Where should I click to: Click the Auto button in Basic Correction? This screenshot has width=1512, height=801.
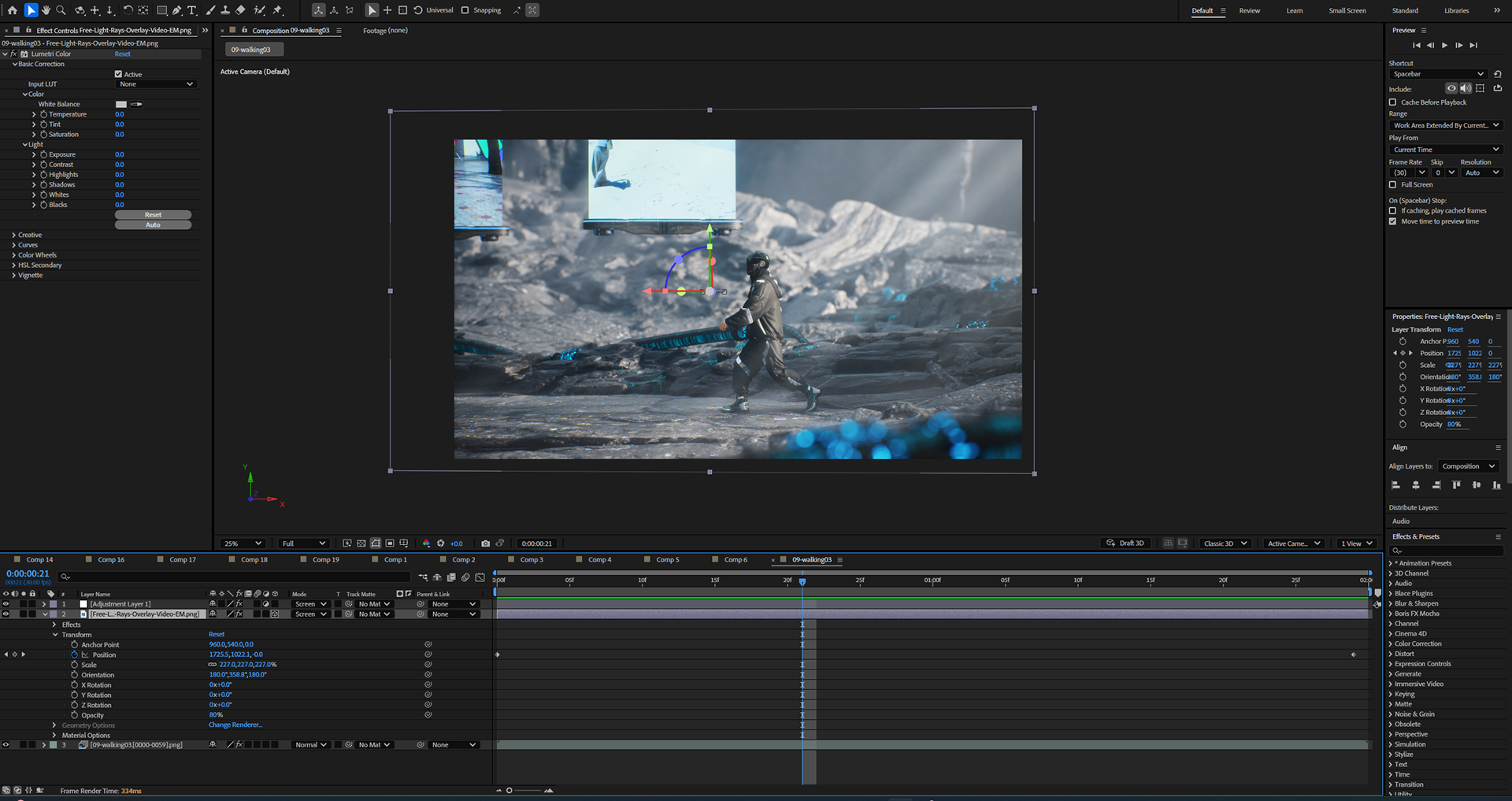tap(153, 225)
